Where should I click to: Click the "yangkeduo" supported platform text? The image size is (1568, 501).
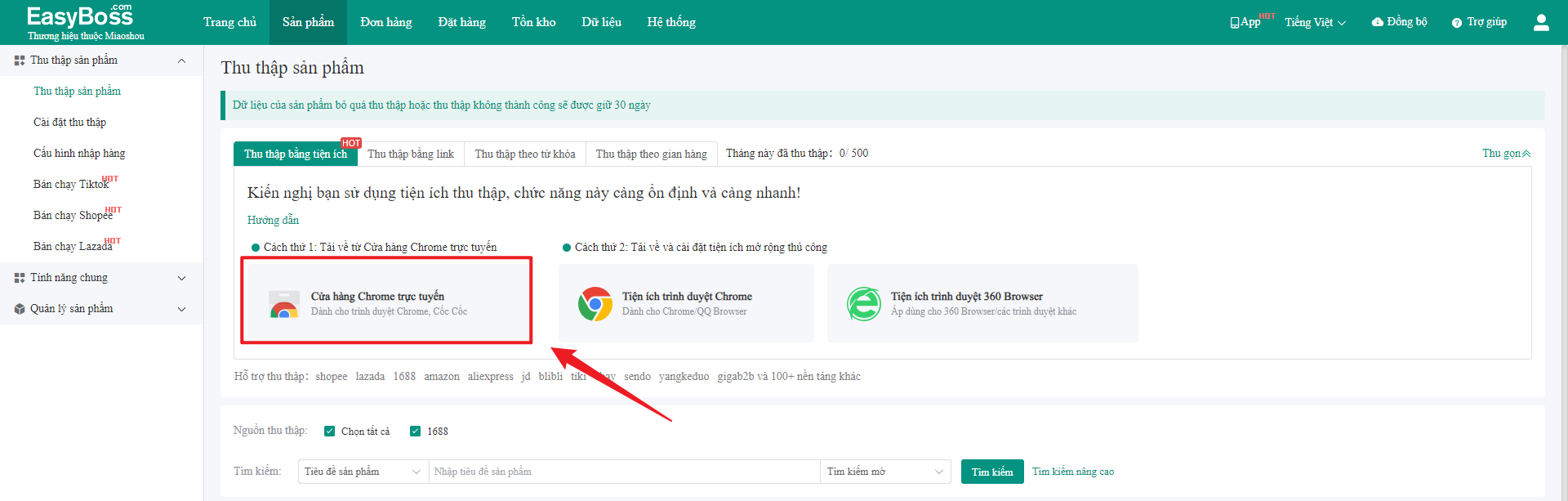[684, 377]
